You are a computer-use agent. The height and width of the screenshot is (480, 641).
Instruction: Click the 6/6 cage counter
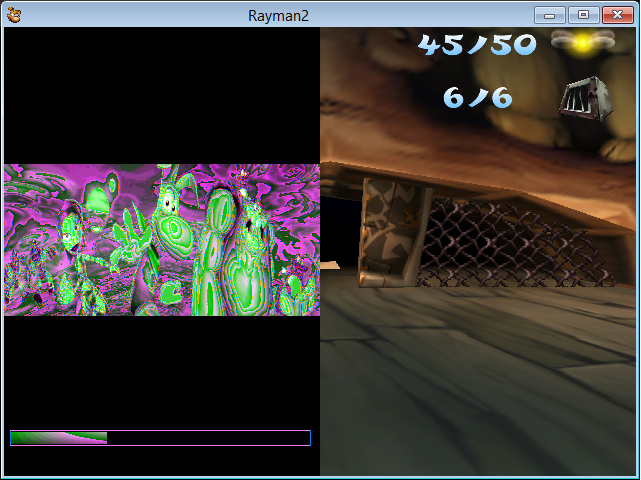(x=477, y=97)
